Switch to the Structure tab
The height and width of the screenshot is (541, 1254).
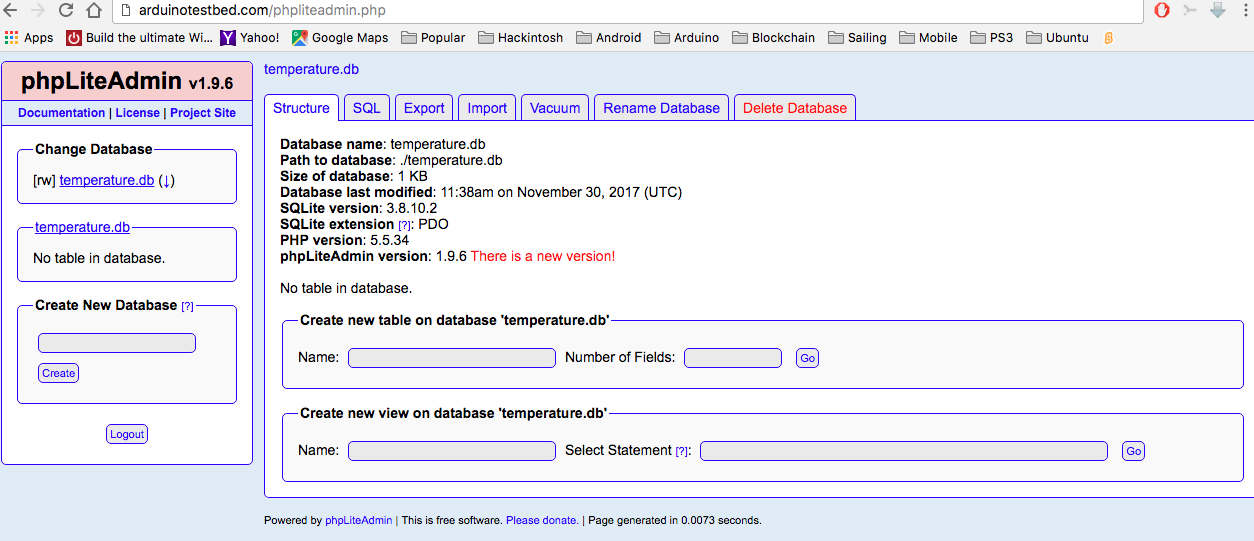(x=301, y=108)
